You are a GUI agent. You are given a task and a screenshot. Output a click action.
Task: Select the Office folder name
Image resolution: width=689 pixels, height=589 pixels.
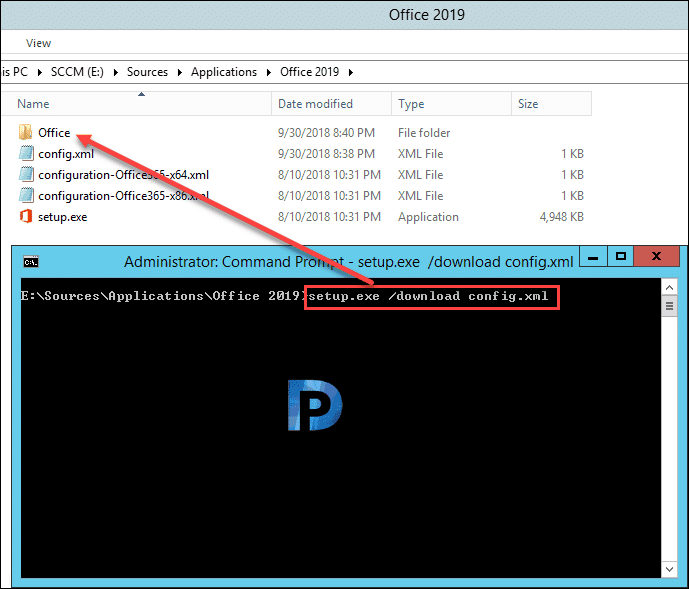click(54, 132)
